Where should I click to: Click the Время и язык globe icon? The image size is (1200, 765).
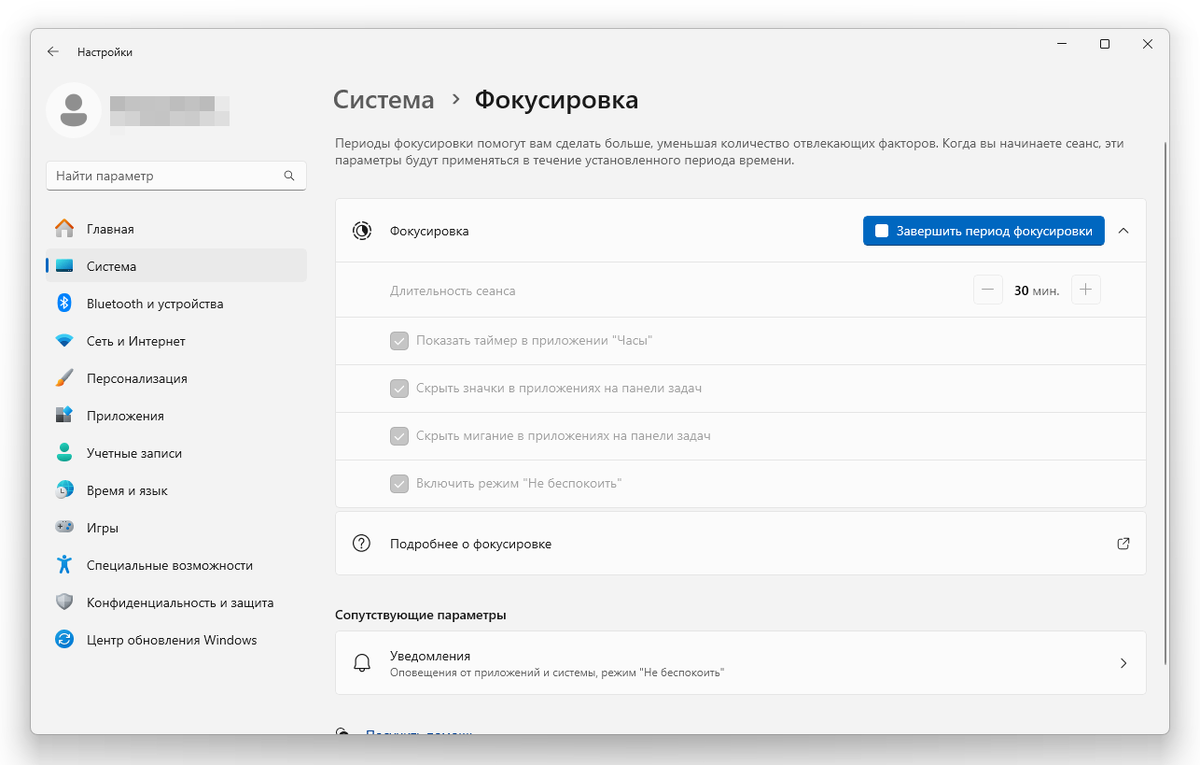[65, 490]
